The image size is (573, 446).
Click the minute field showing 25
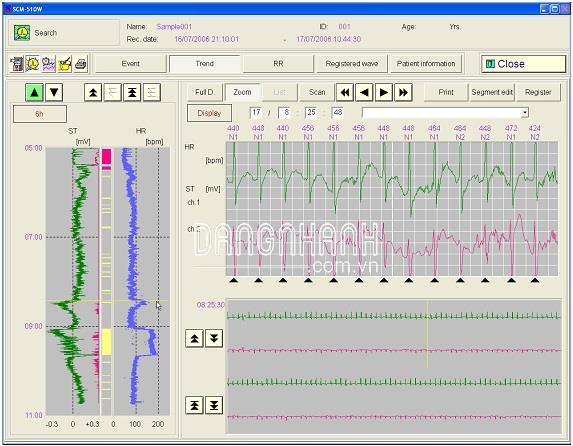[x=311, y=113]
